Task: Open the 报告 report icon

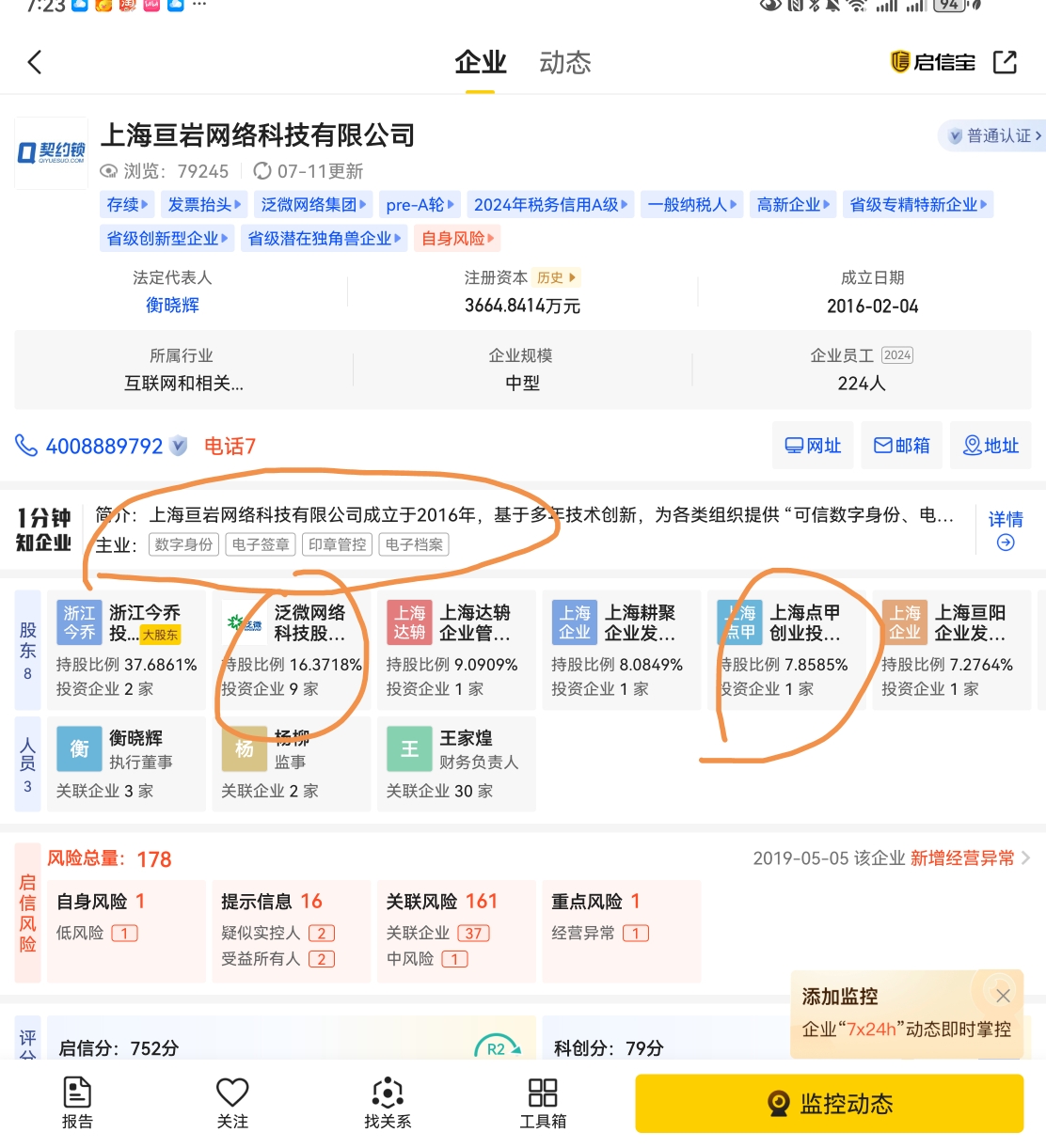Action: click(77, 1103)
